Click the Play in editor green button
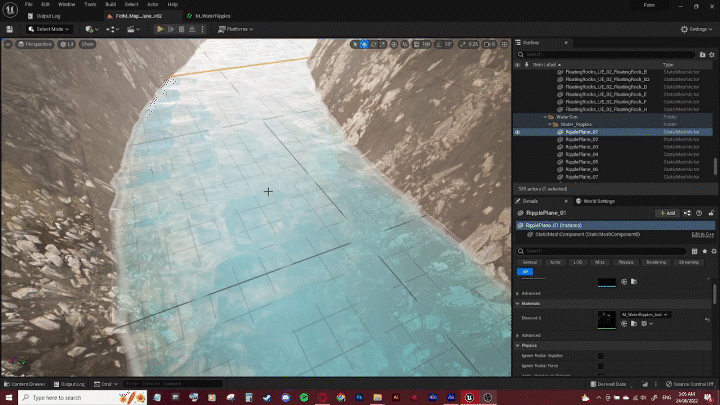 coord(160,29)
